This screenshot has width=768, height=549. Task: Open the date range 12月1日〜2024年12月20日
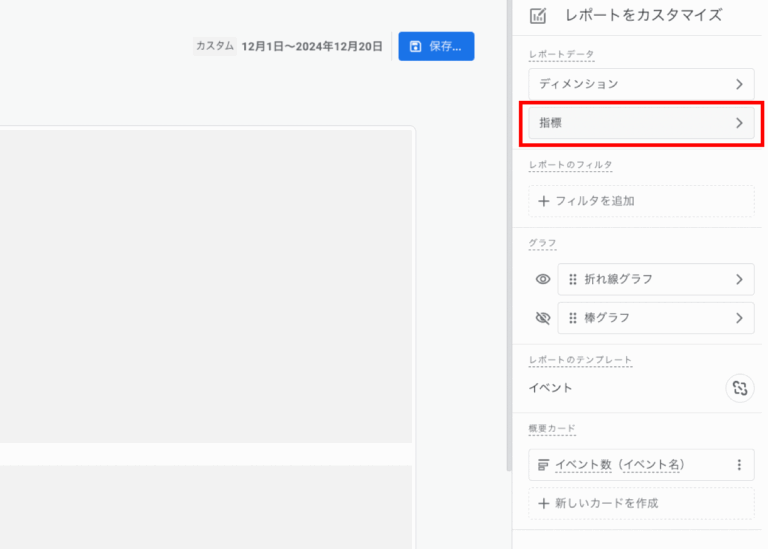[312, 47]
